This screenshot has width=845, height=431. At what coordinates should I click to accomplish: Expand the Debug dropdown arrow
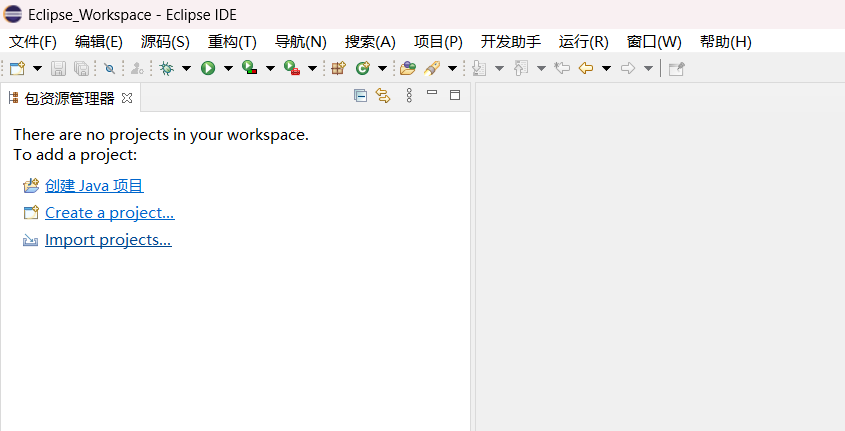tap(186, 68)
